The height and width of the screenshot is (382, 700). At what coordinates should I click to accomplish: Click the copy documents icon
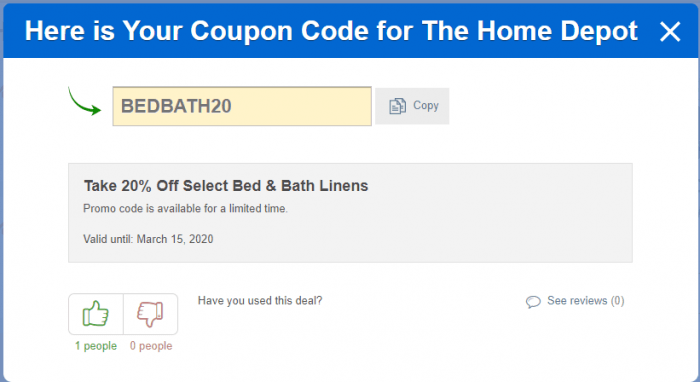397,106
